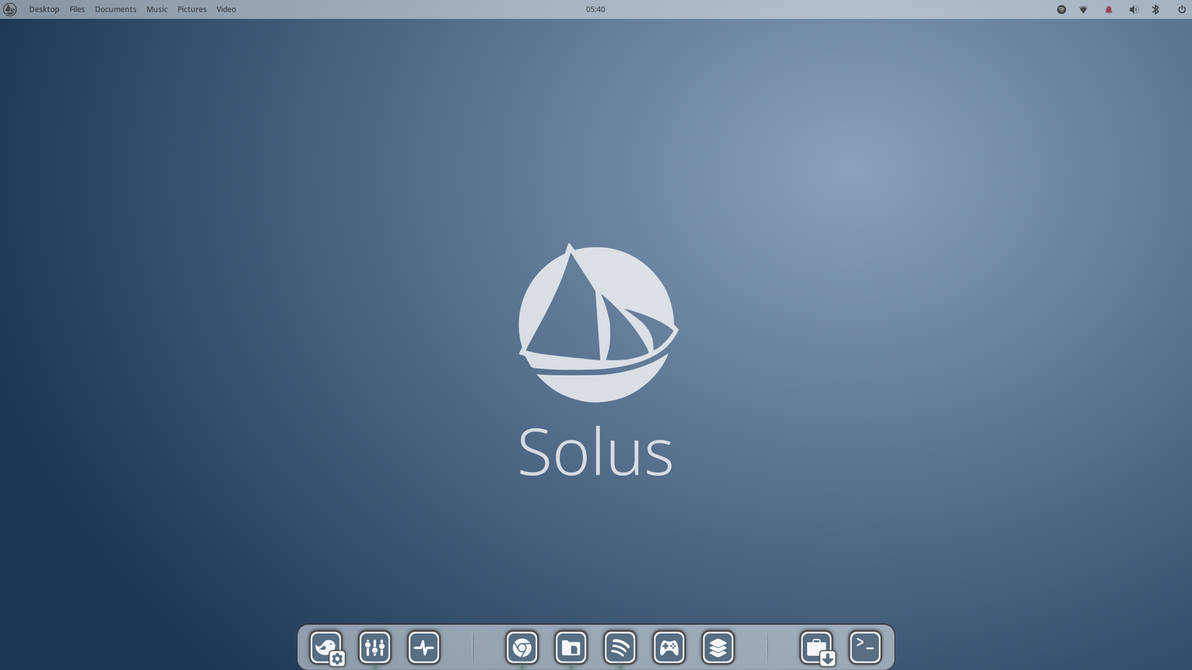Toggle Bluetooth from the system tray

click(x=1156, y=9)
